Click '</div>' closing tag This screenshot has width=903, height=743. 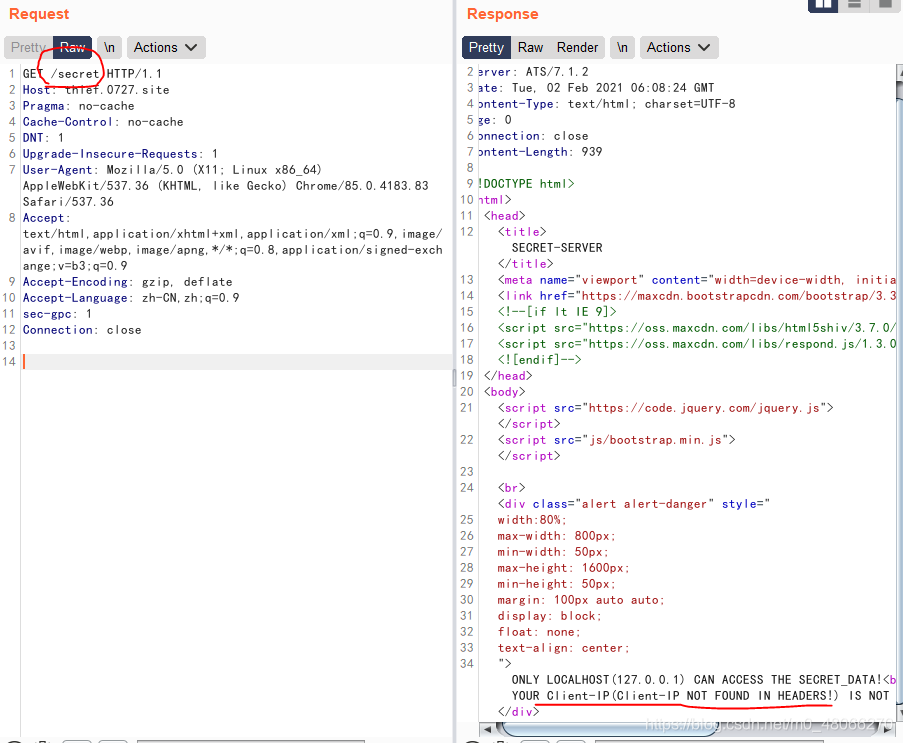click(518, 712)
